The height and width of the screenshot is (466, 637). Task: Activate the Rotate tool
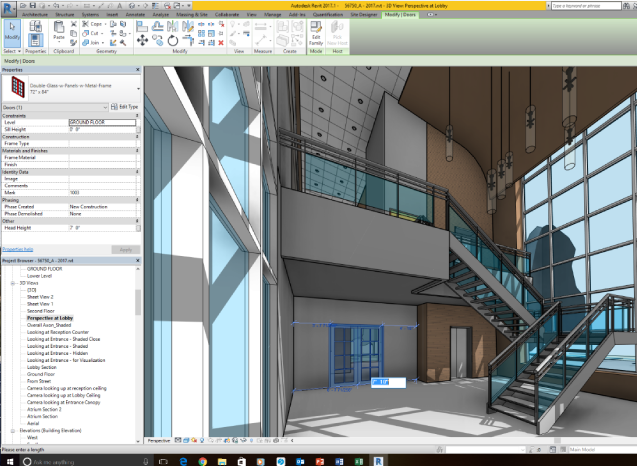(173, 40)
